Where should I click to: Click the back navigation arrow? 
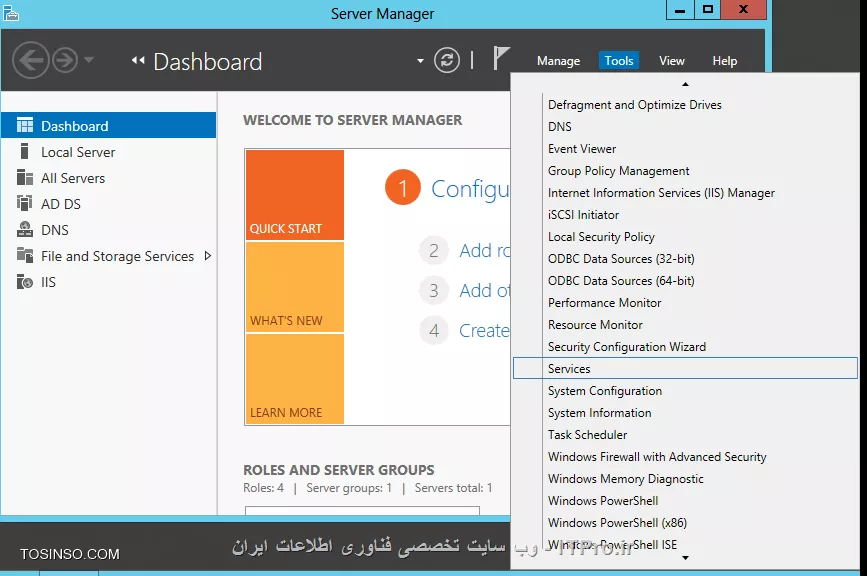coord(30,60)
